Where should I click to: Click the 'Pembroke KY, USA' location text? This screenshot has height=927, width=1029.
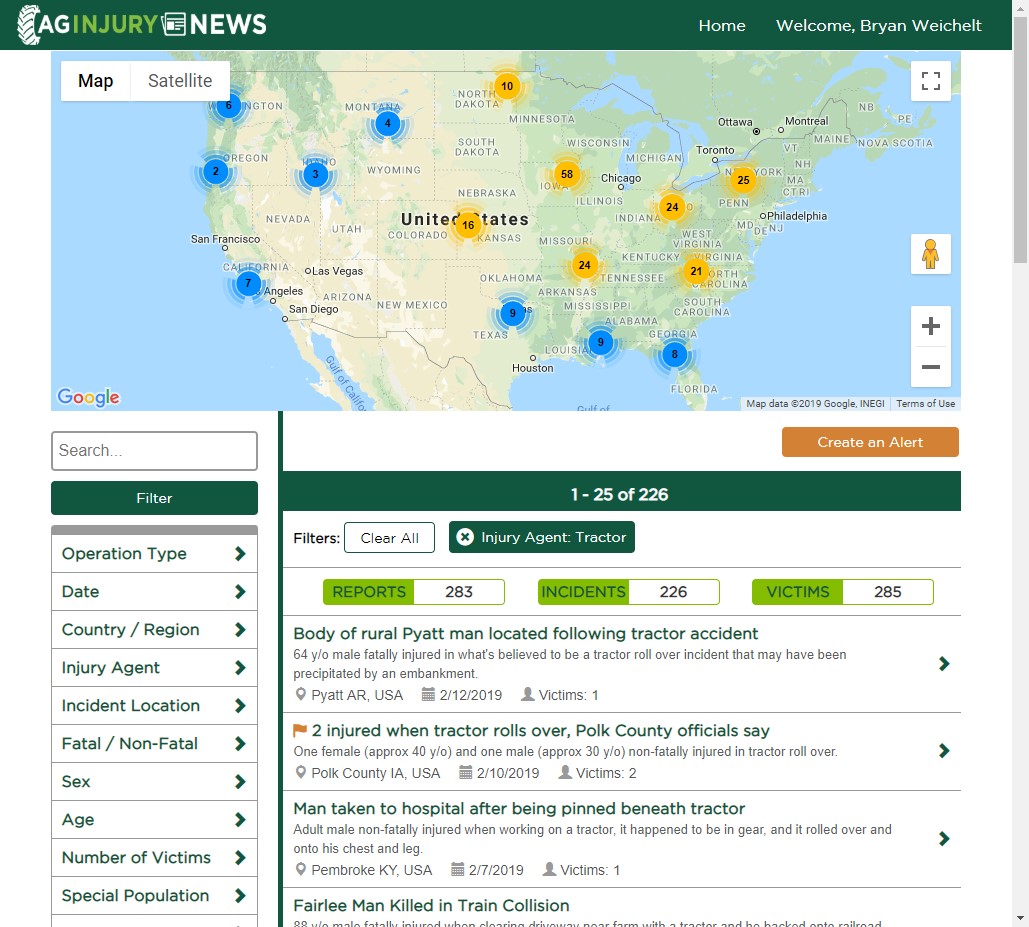click(371, 870)
